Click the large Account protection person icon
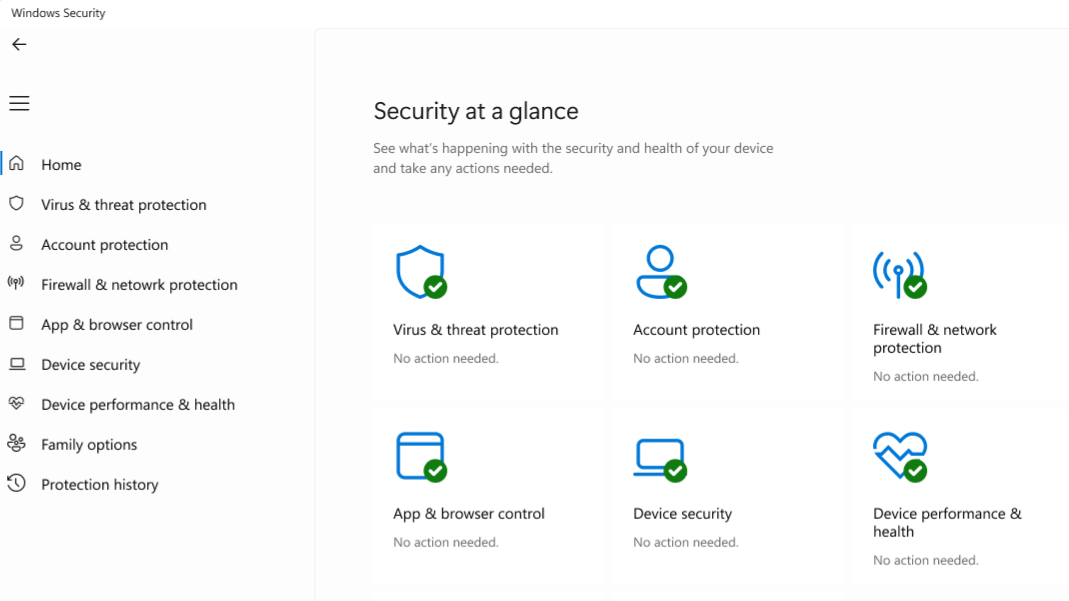Viewport: 1069px width, 601px height. 661,272
